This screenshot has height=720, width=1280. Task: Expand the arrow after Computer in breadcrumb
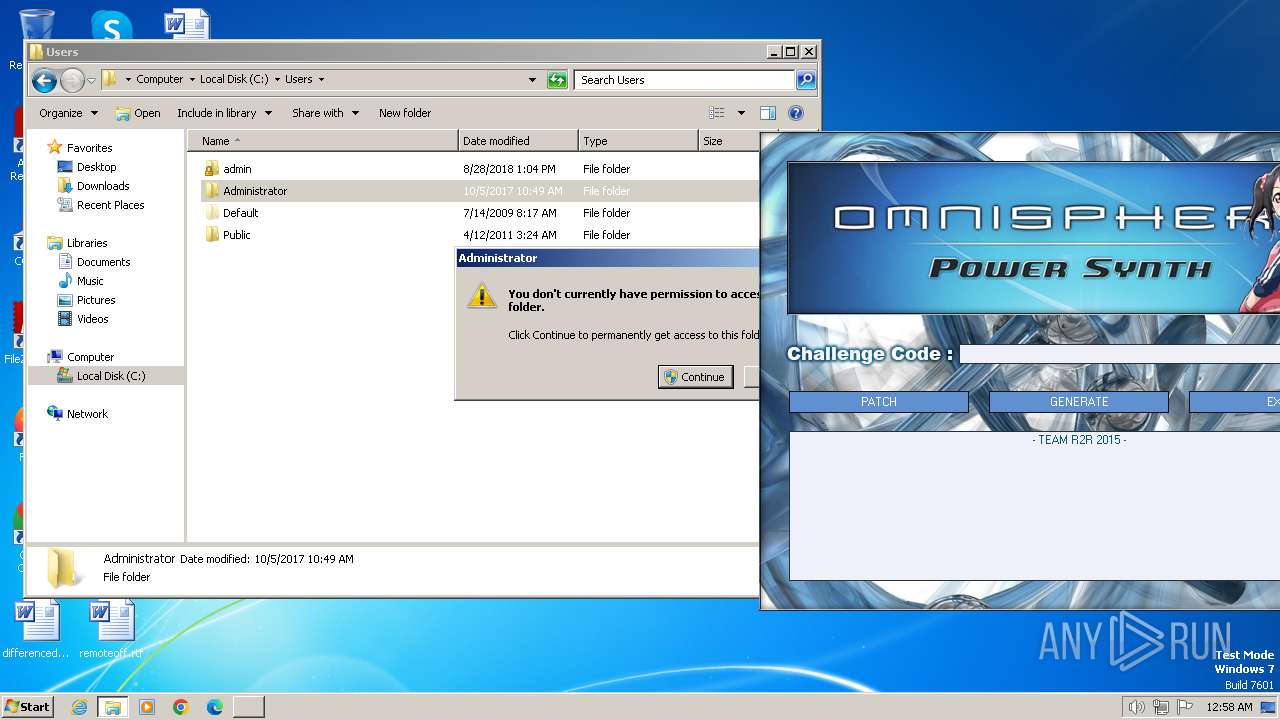pos(192,80)
